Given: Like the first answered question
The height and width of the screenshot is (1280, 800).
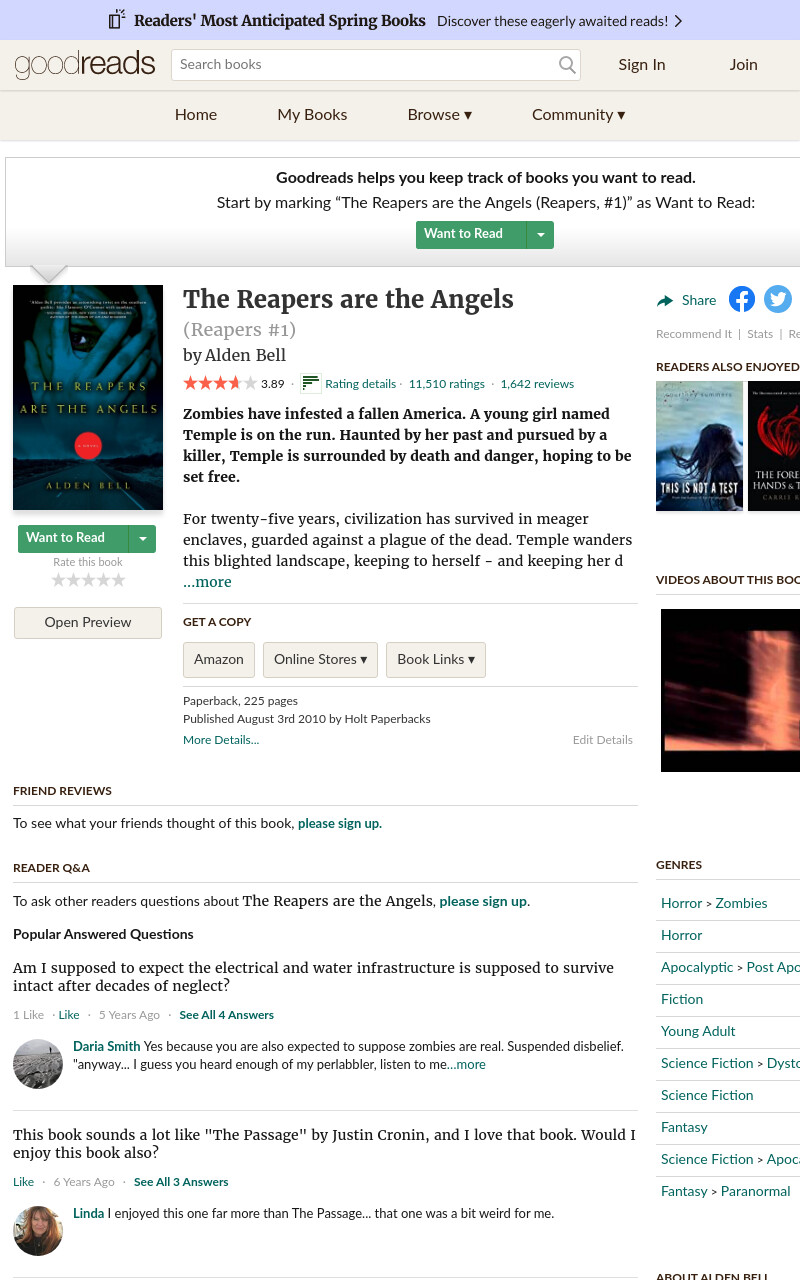Looking at the screenshot, I should (69, 1015).
